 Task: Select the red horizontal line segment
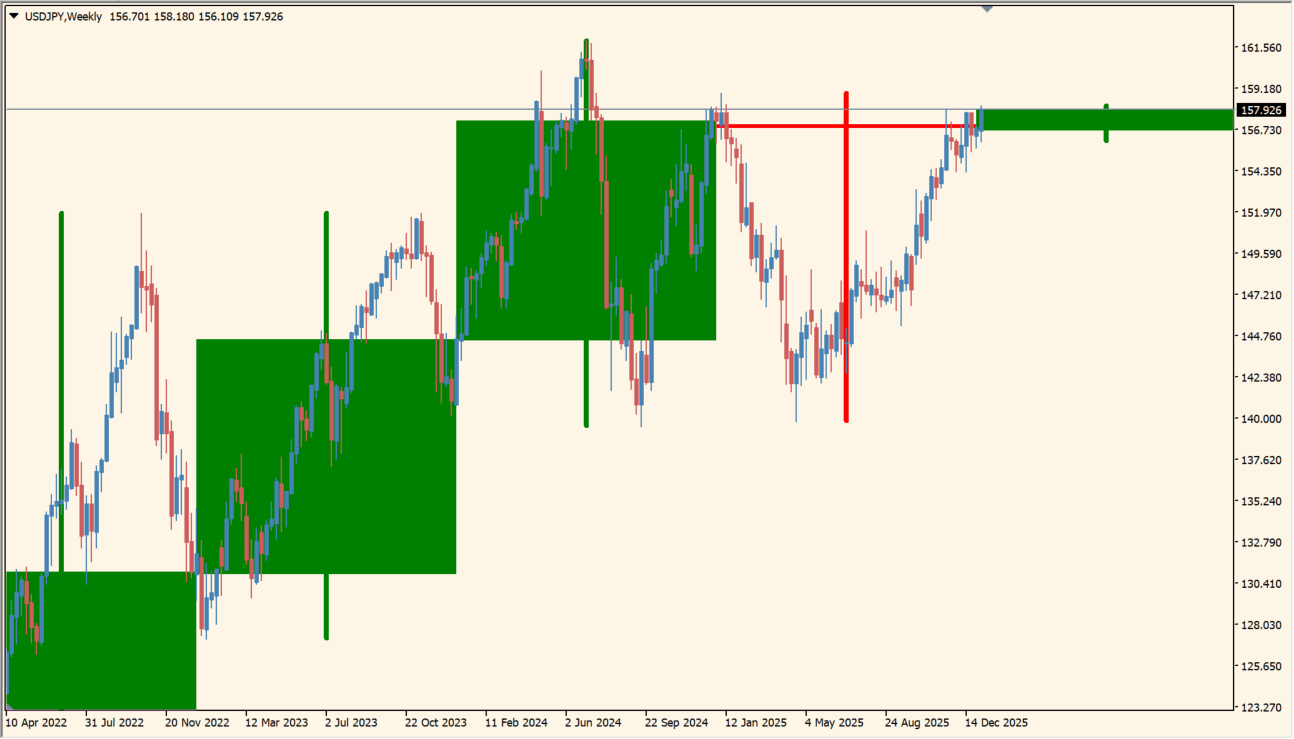pos(790,126)
